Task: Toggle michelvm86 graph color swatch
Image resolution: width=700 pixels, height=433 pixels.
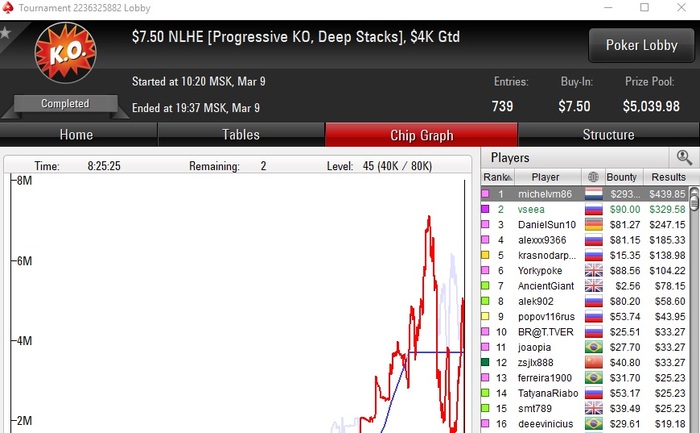Action: (x=485, y=194)
